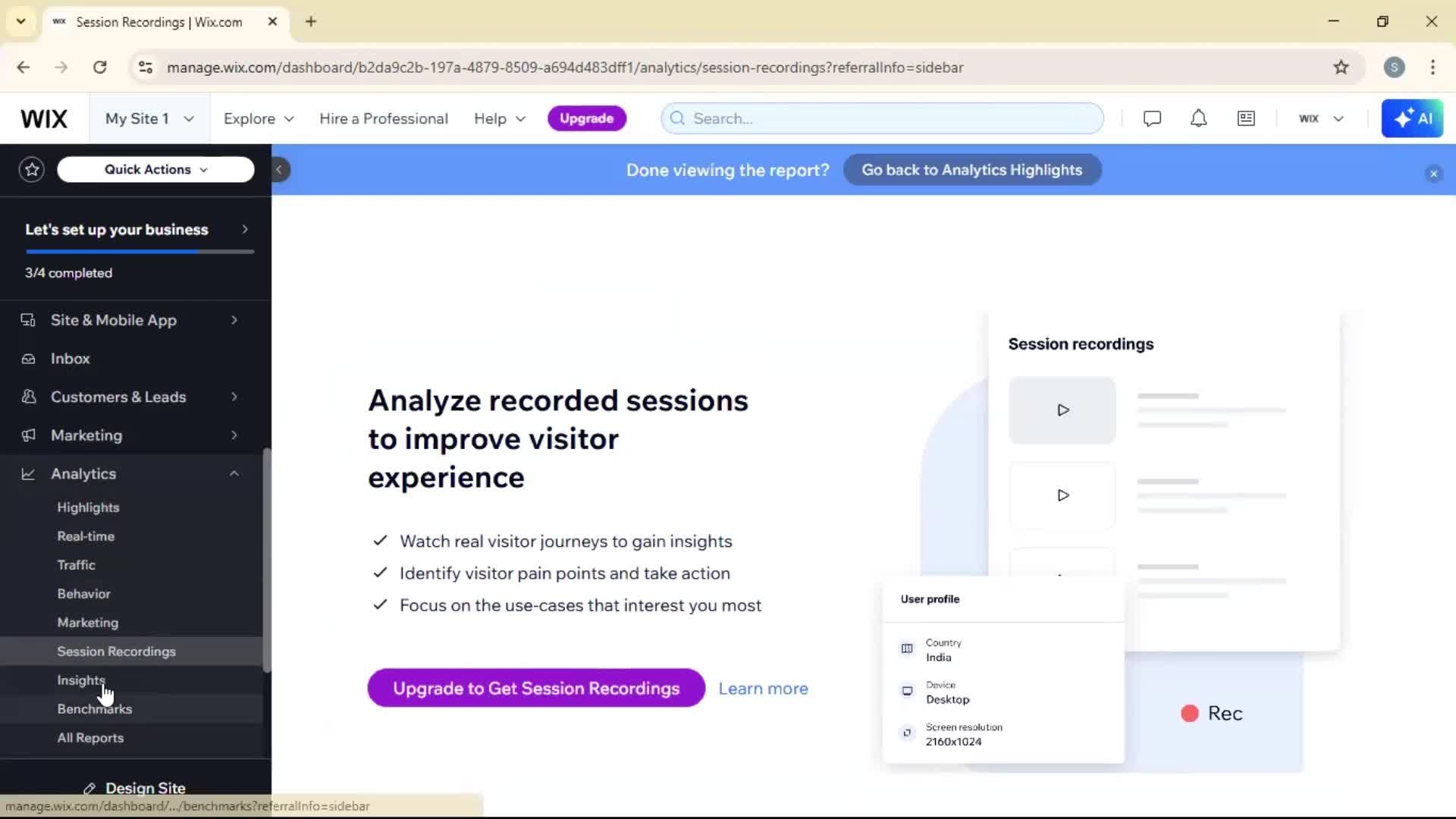This screenshot has width=1456, height=819.
Task: Click Hire a Professional link
Action: (x=384, y=118)
